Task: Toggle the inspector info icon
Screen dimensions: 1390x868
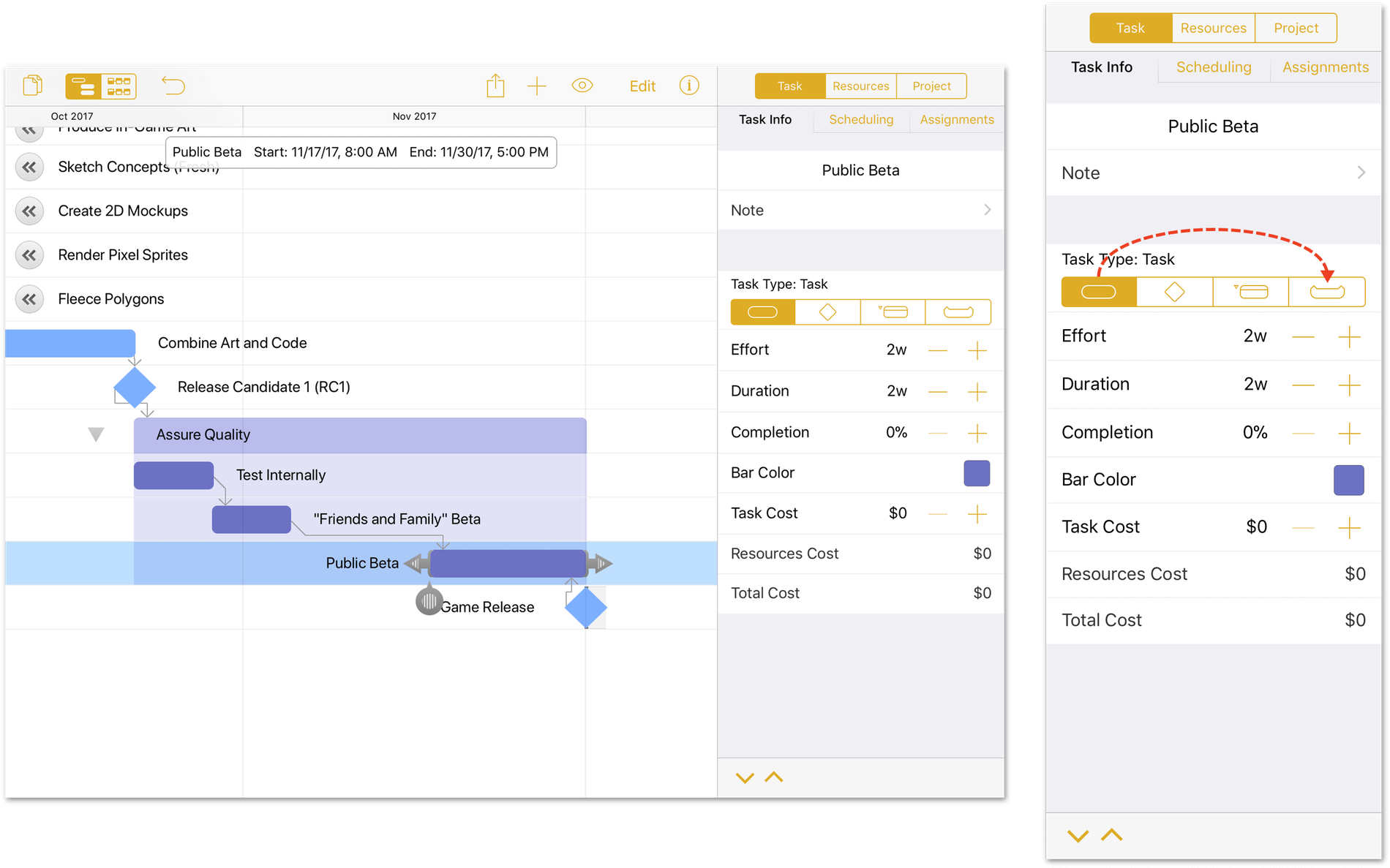Action: (689, 86)
